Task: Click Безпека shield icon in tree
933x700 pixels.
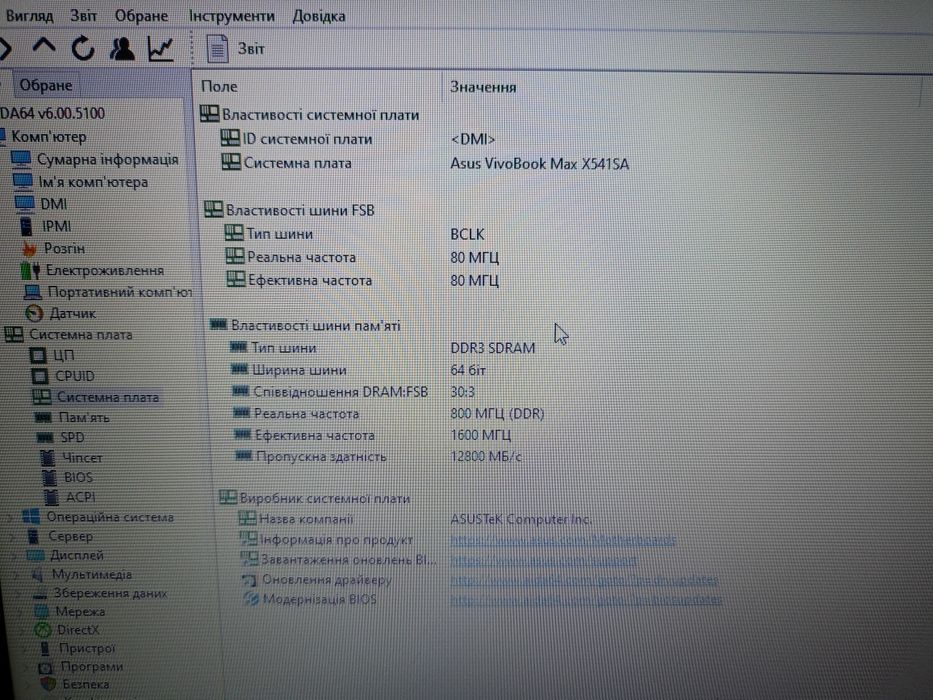Action: (x=49, y=685)
